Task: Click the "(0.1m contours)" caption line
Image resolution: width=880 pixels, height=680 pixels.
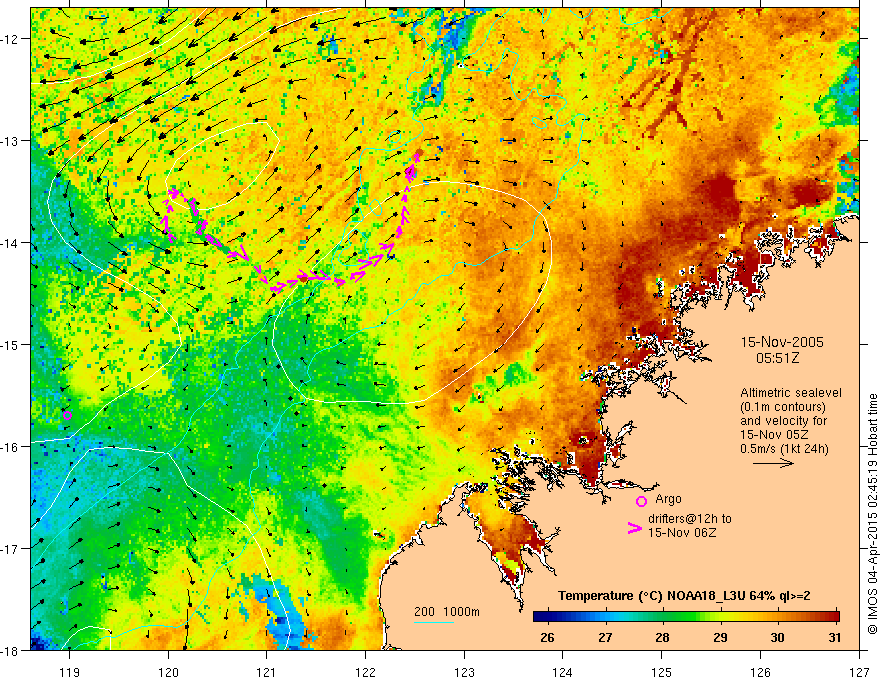Action: [783, 407]
